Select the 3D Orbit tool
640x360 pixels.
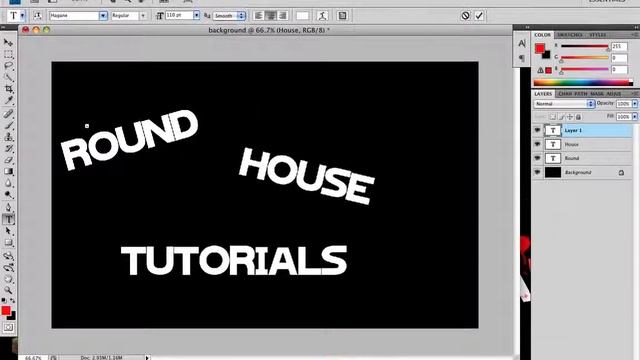[8, 268]
